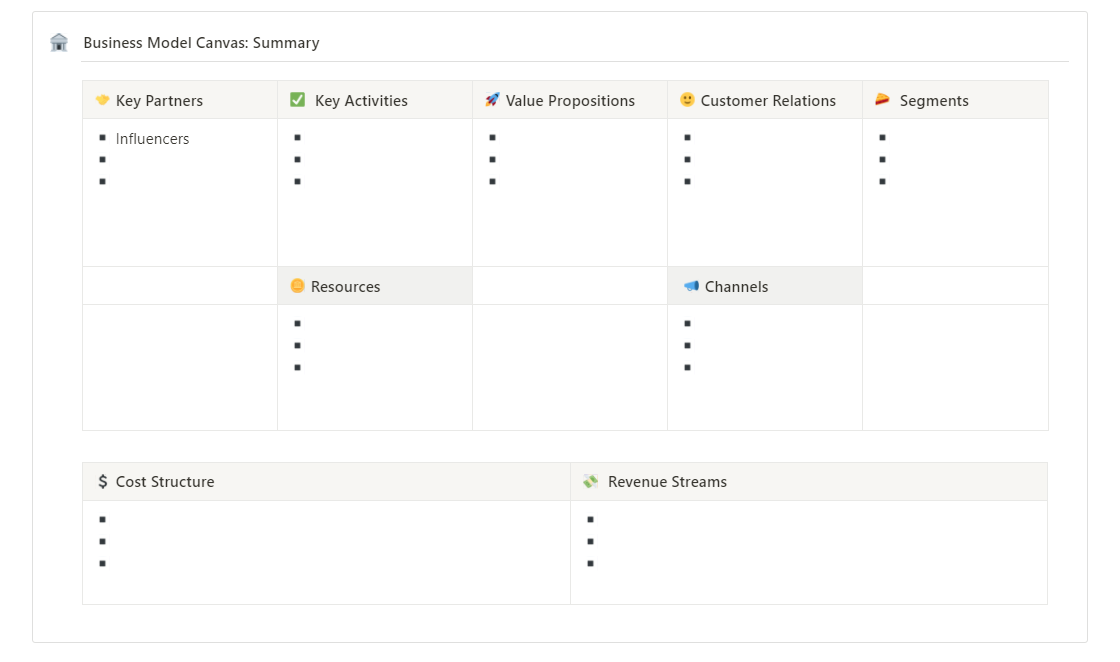Select the first bullet under Revenue Streams

[x=590, y=518]
